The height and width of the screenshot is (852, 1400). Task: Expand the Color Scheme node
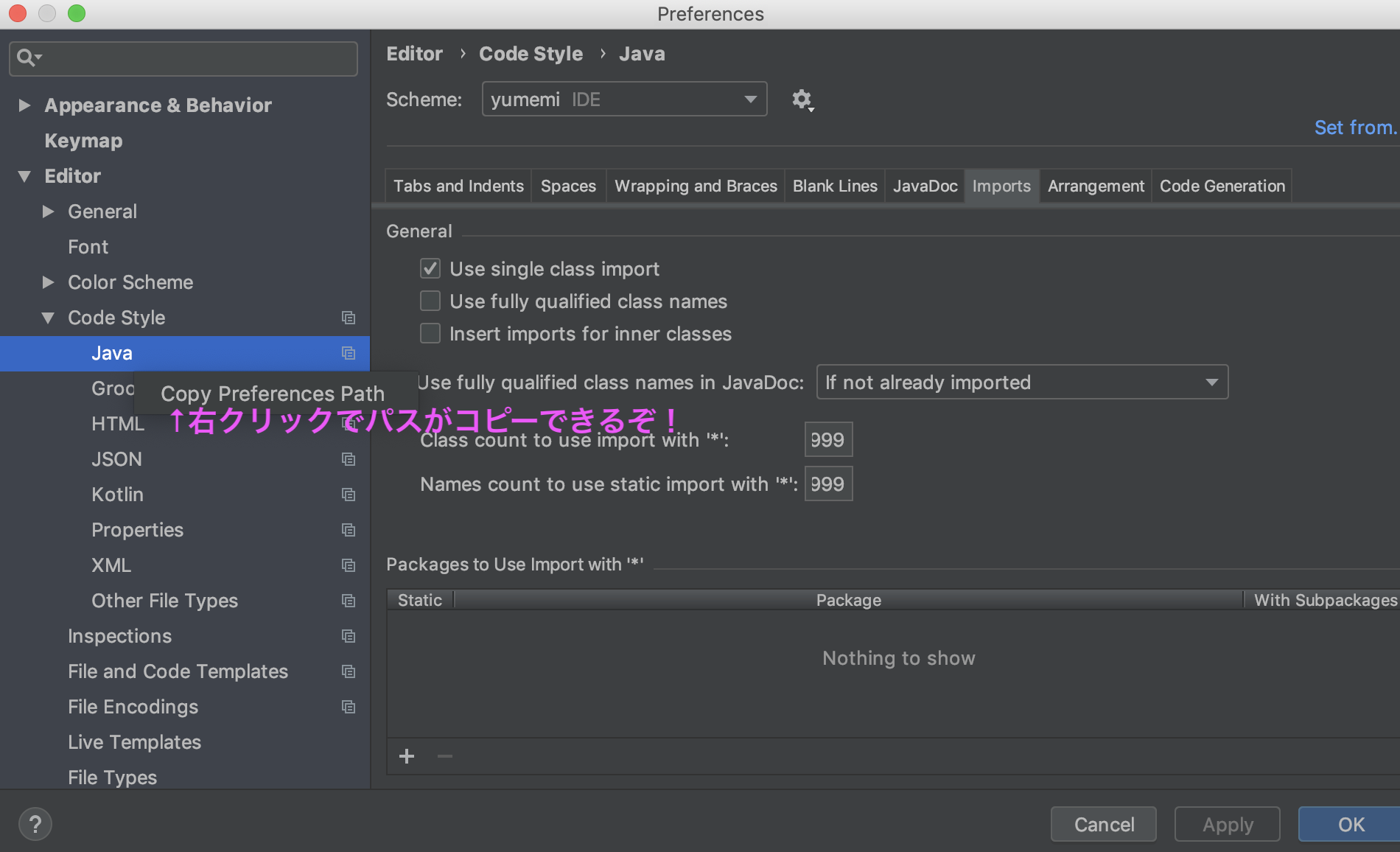[x=49, y=282]
